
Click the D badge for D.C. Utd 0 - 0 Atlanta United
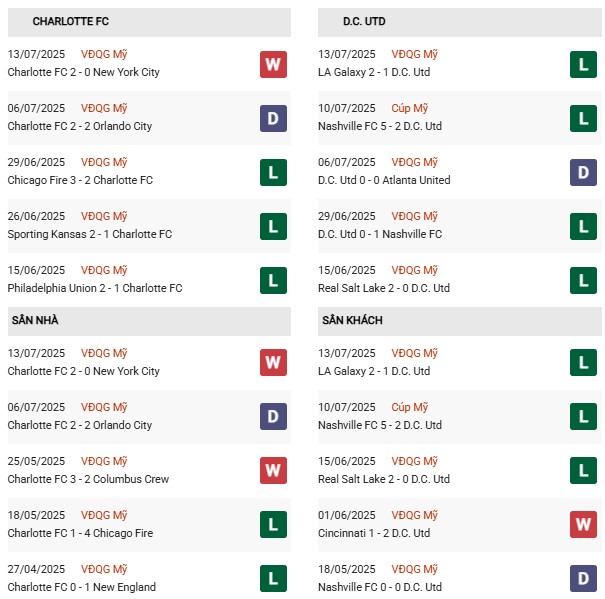tap(584, 172)
